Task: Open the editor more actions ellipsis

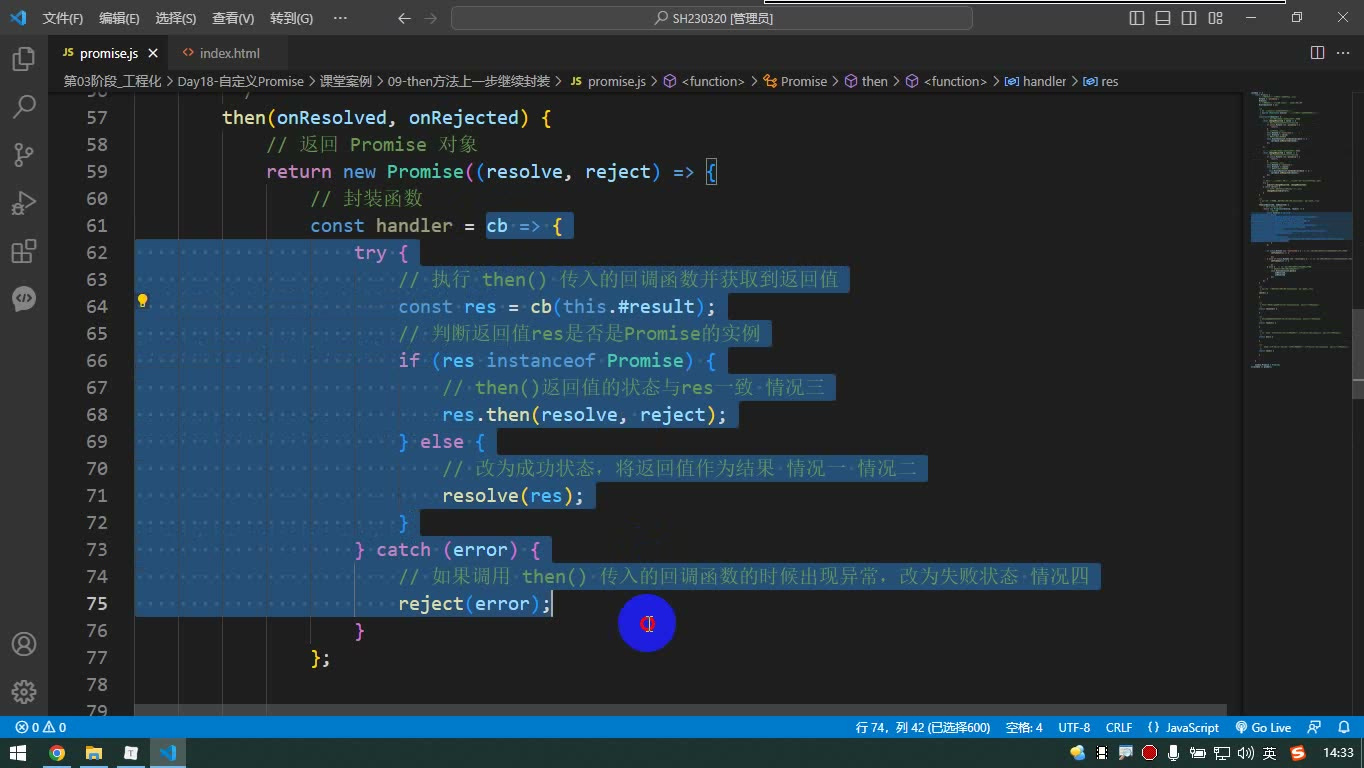Action: click(1343, 53)
